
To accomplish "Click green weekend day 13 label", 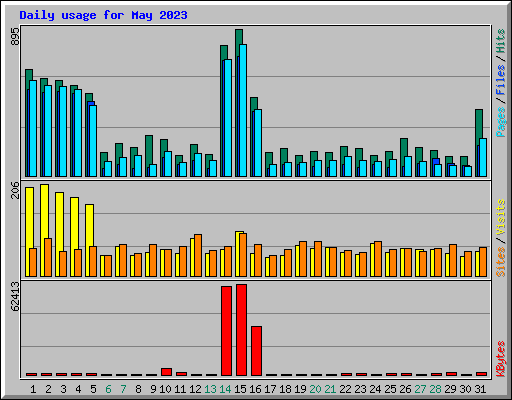I will point(210,389).
